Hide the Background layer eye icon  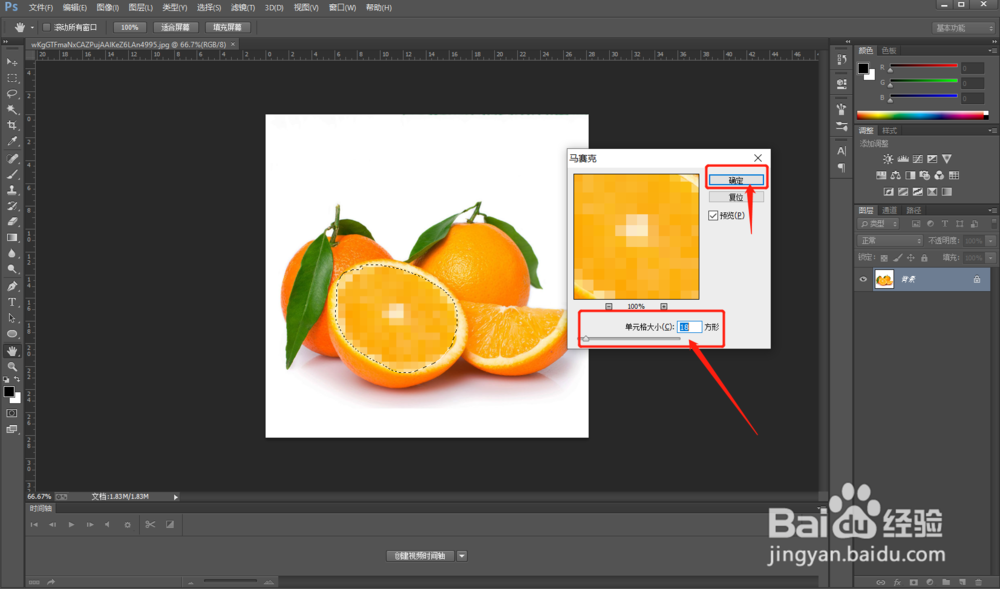[x=864, y=279]
